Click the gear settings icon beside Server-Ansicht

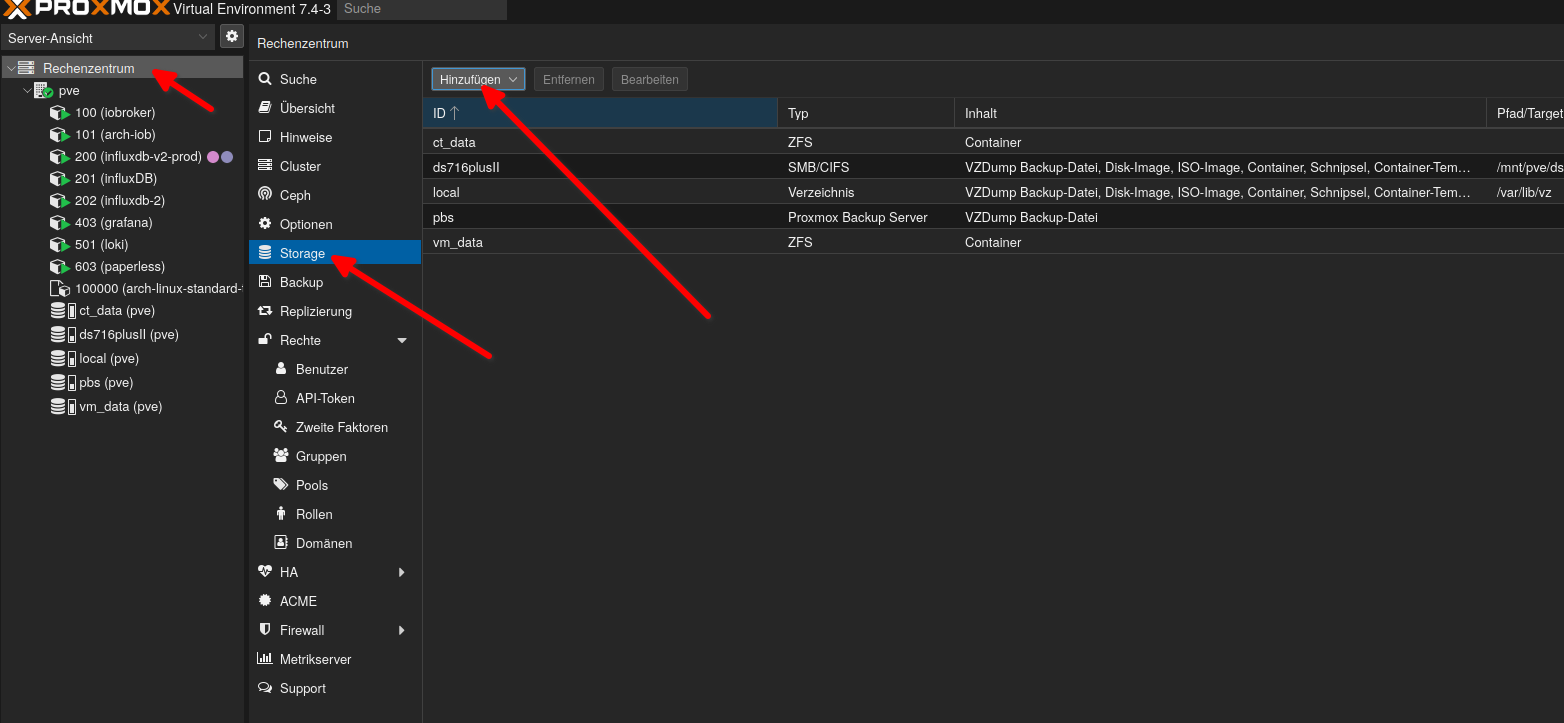pos(232,37)
